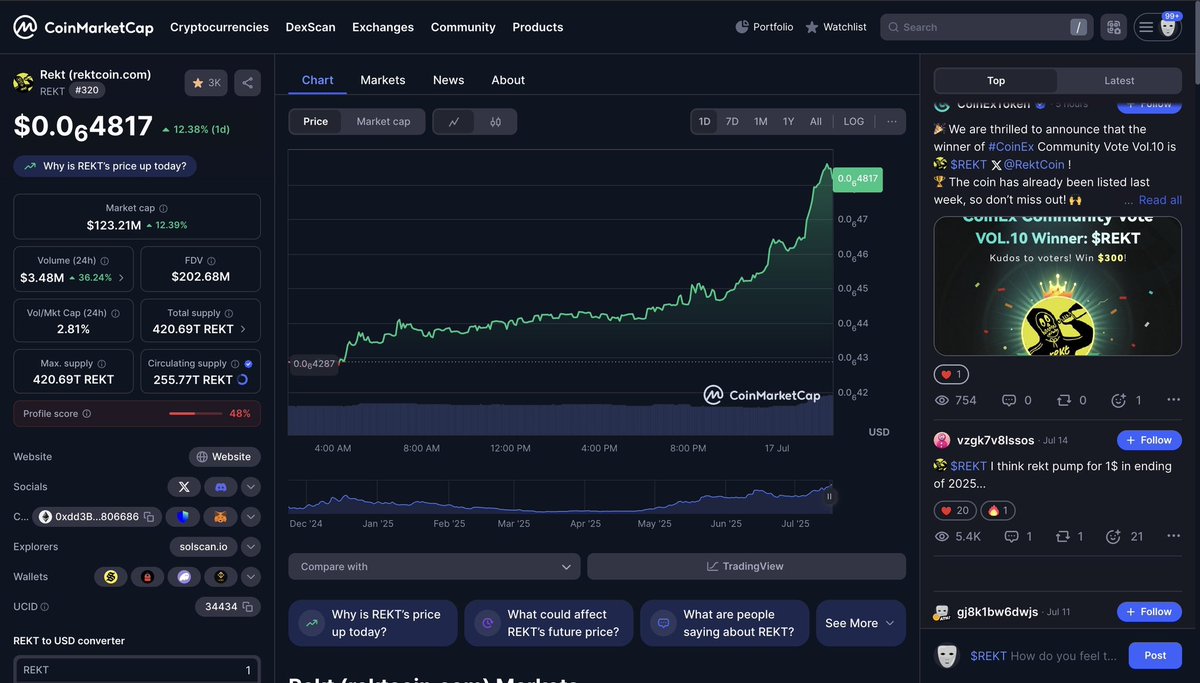Open Watchlist from the top bar
Screen dimensions: 1200x683
pos(836,27)
